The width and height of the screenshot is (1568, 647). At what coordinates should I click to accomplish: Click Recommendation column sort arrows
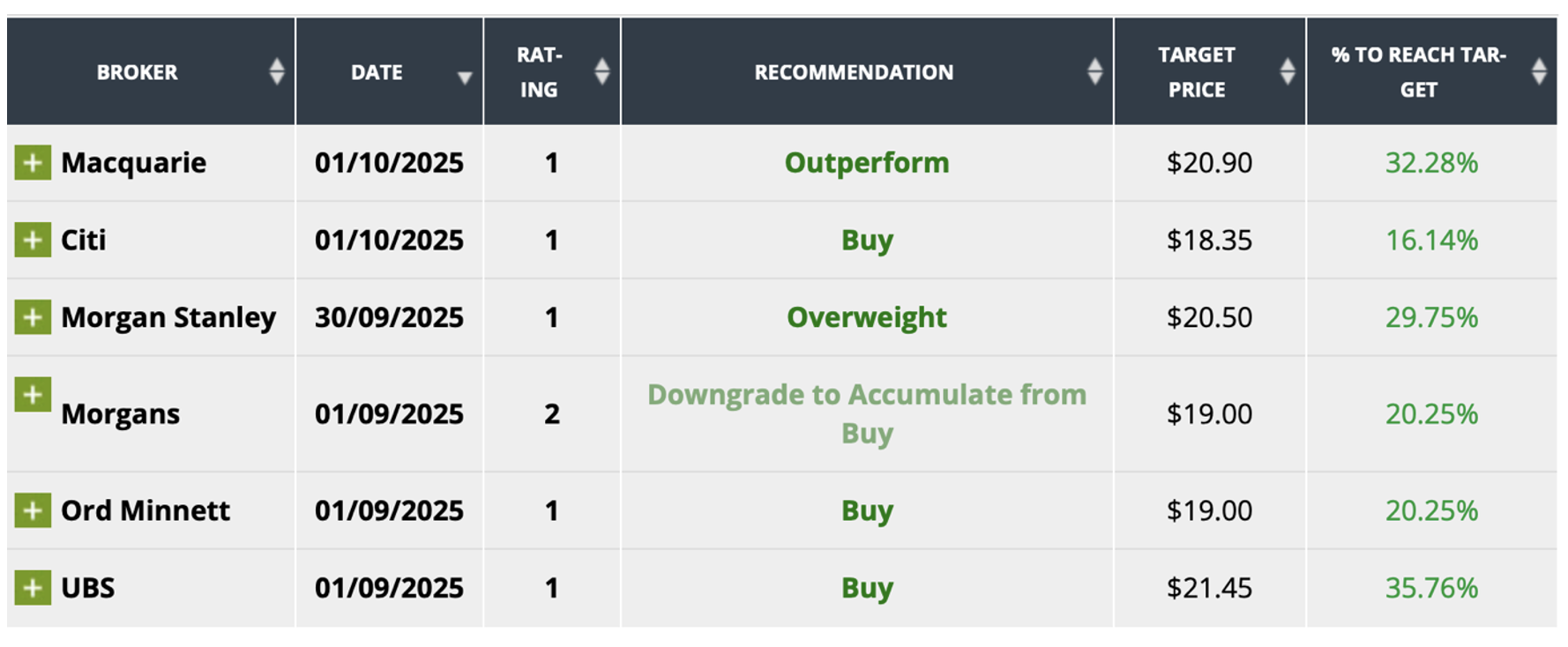[x=1095, y=71]
